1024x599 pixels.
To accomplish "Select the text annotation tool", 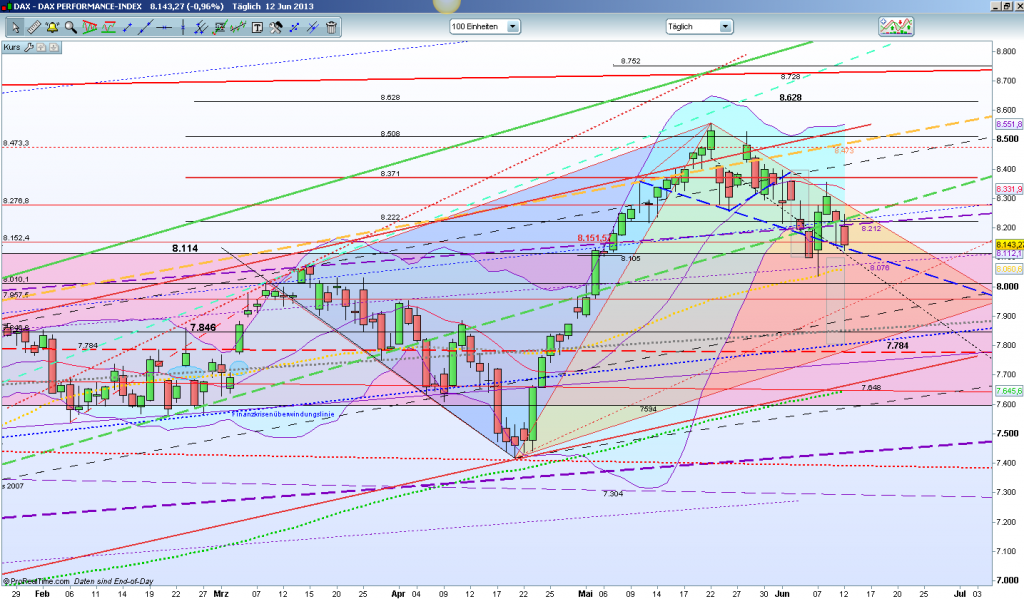I will [257, 27].
